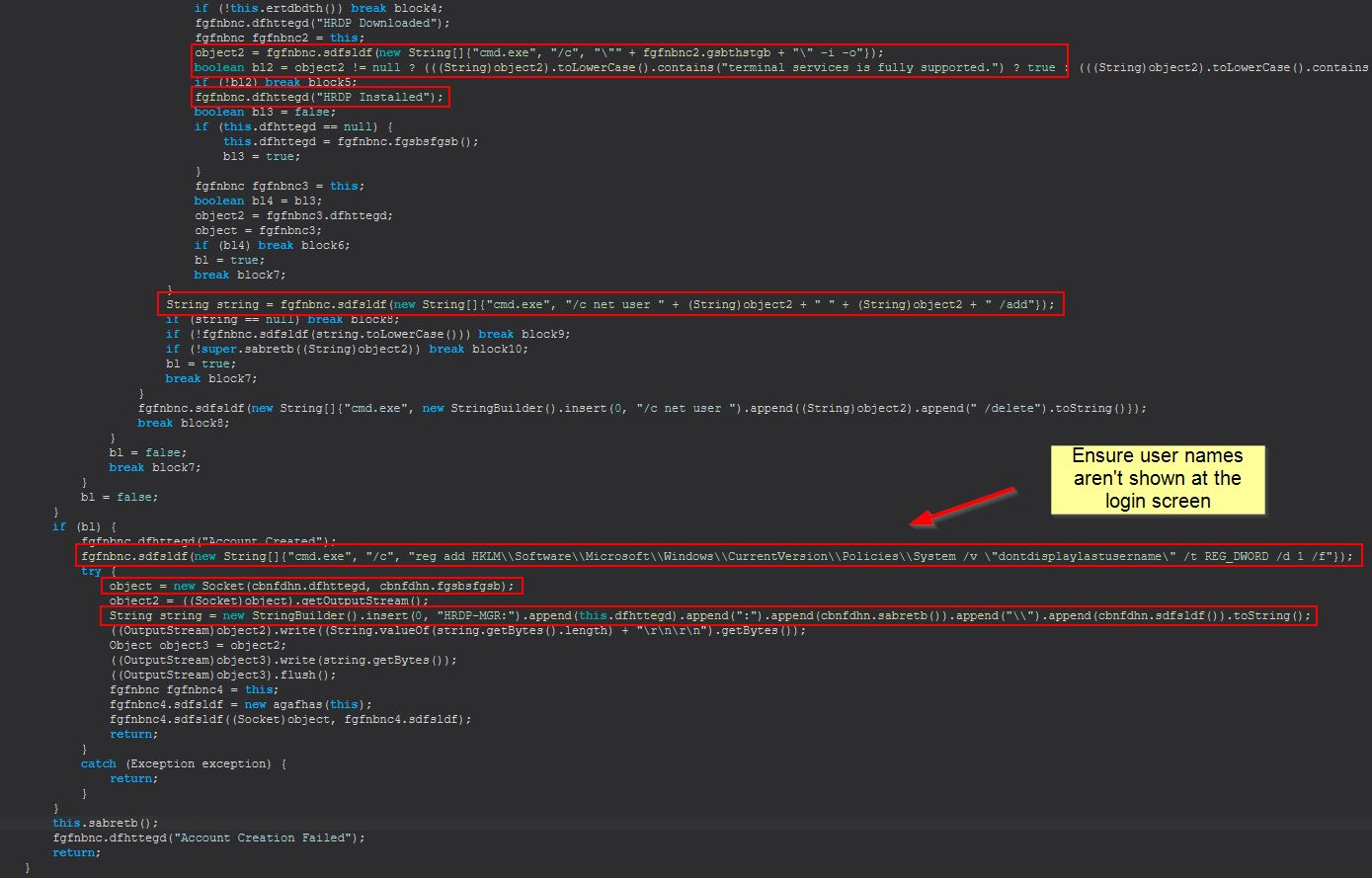The height and width of the screenshot is (878, 1372).
Task: Click the 'if (this.dfhttegd == null) {' line
Action: 293,126
